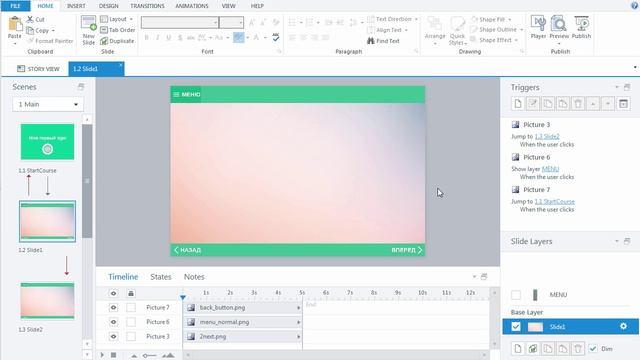
Task: Open the font name combo box
Action: pos(180,22)
